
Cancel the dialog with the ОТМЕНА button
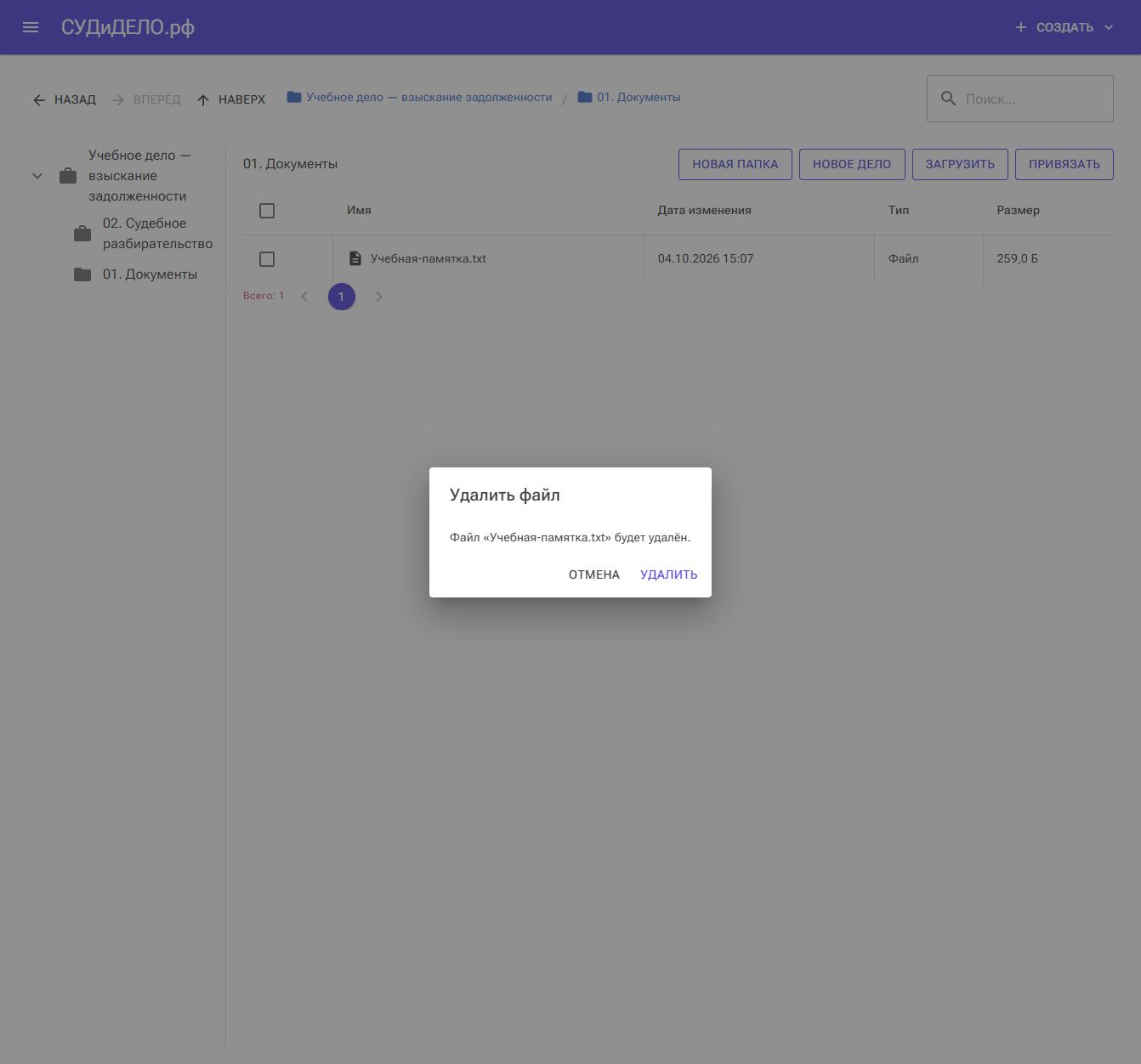[594, 574]
